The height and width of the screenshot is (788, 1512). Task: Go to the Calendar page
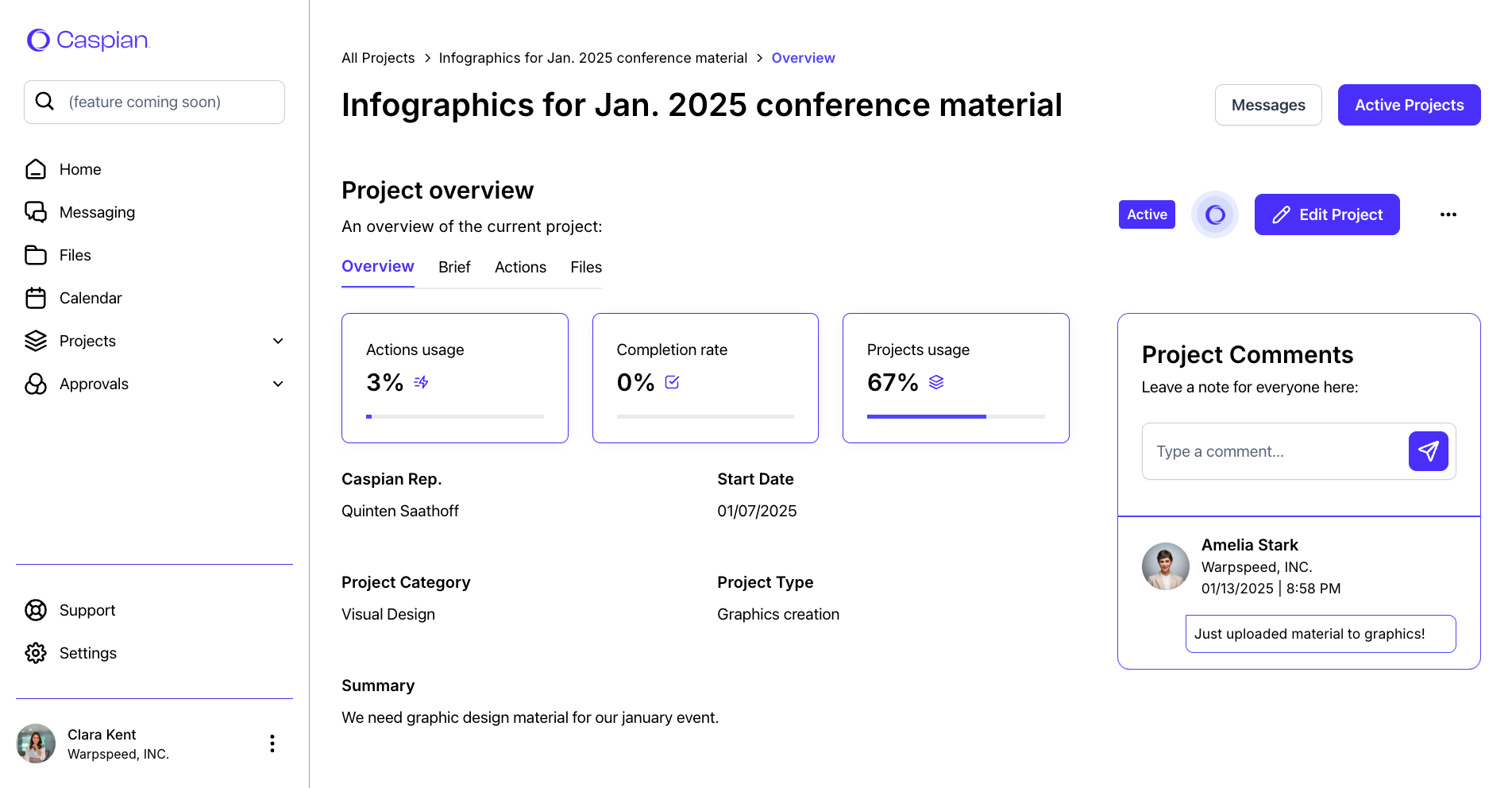pos(90,298)
